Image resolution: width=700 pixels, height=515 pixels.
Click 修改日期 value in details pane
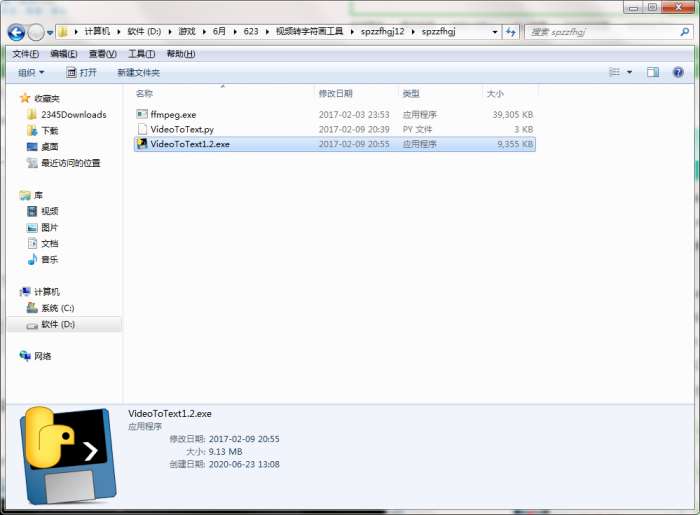point(244,439)
